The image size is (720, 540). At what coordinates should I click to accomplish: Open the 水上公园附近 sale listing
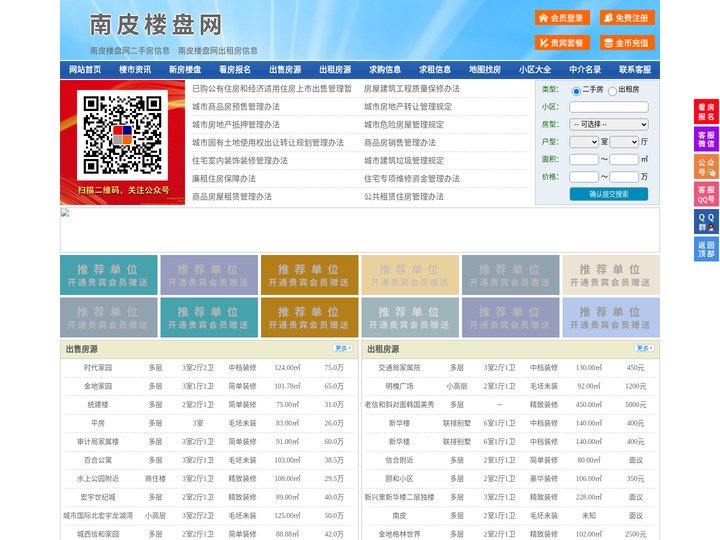tap(98, 478)
